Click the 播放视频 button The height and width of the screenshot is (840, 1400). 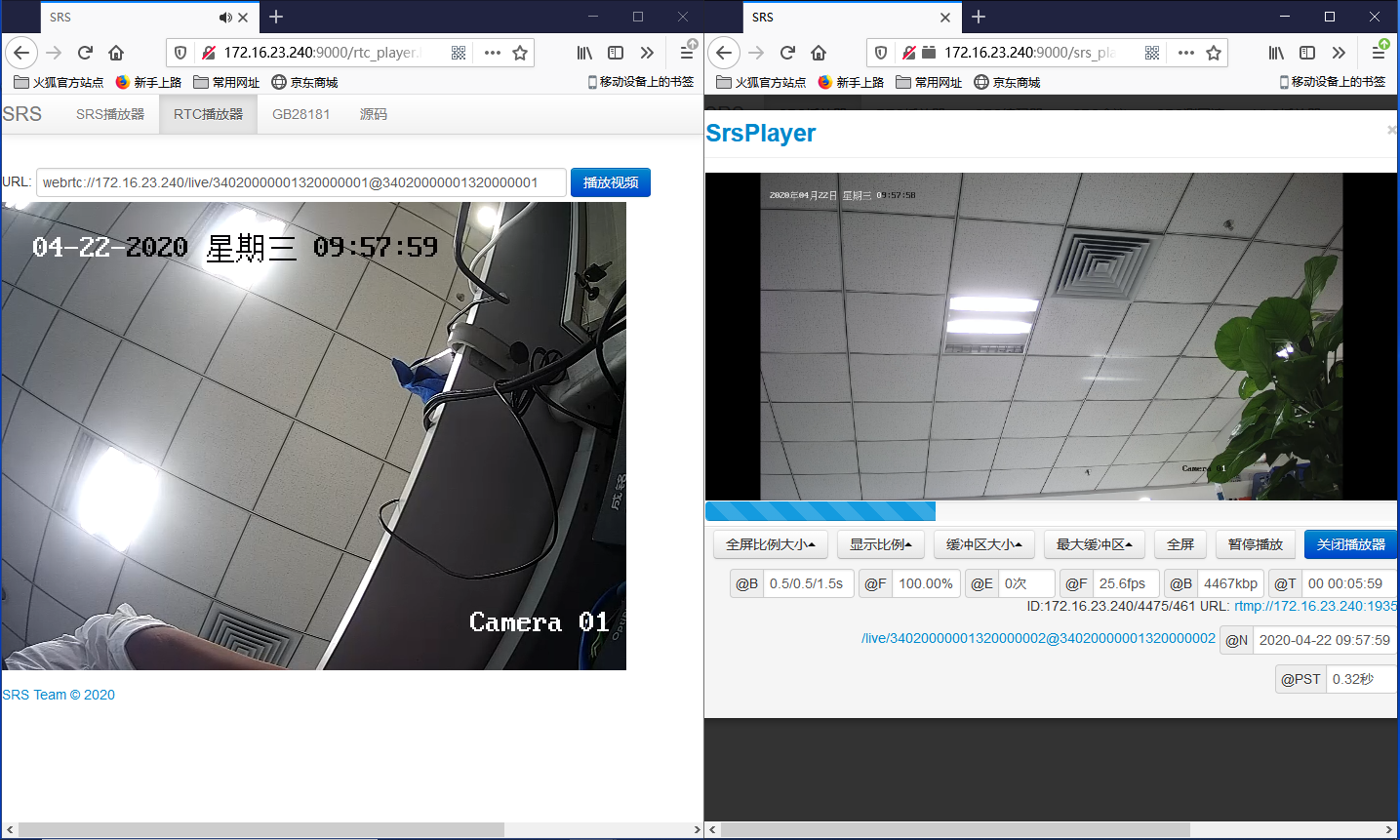point(610,182)
